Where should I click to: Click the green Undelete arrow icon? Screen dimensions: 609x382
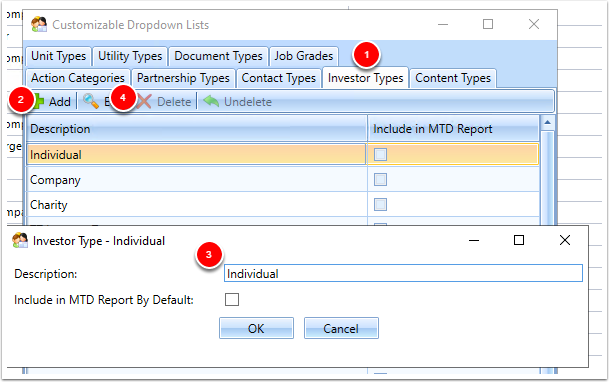[211, 101]
